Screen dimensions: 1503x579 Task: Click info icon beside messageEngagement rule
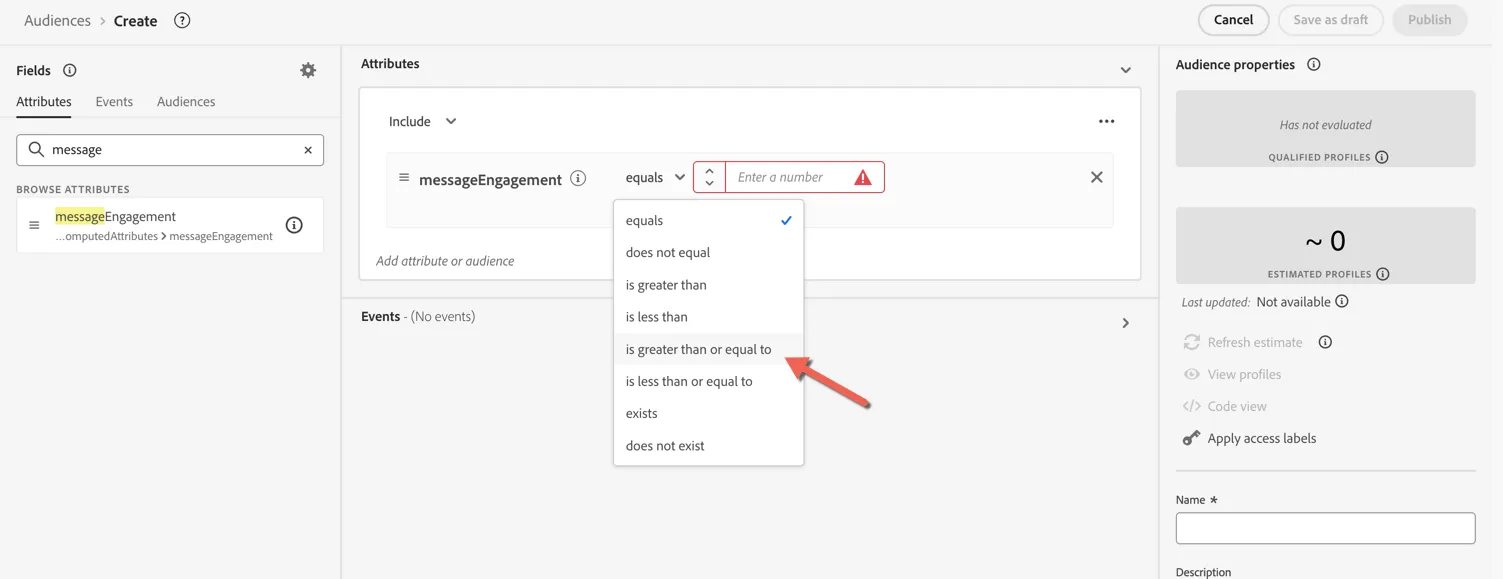(578, 178)
